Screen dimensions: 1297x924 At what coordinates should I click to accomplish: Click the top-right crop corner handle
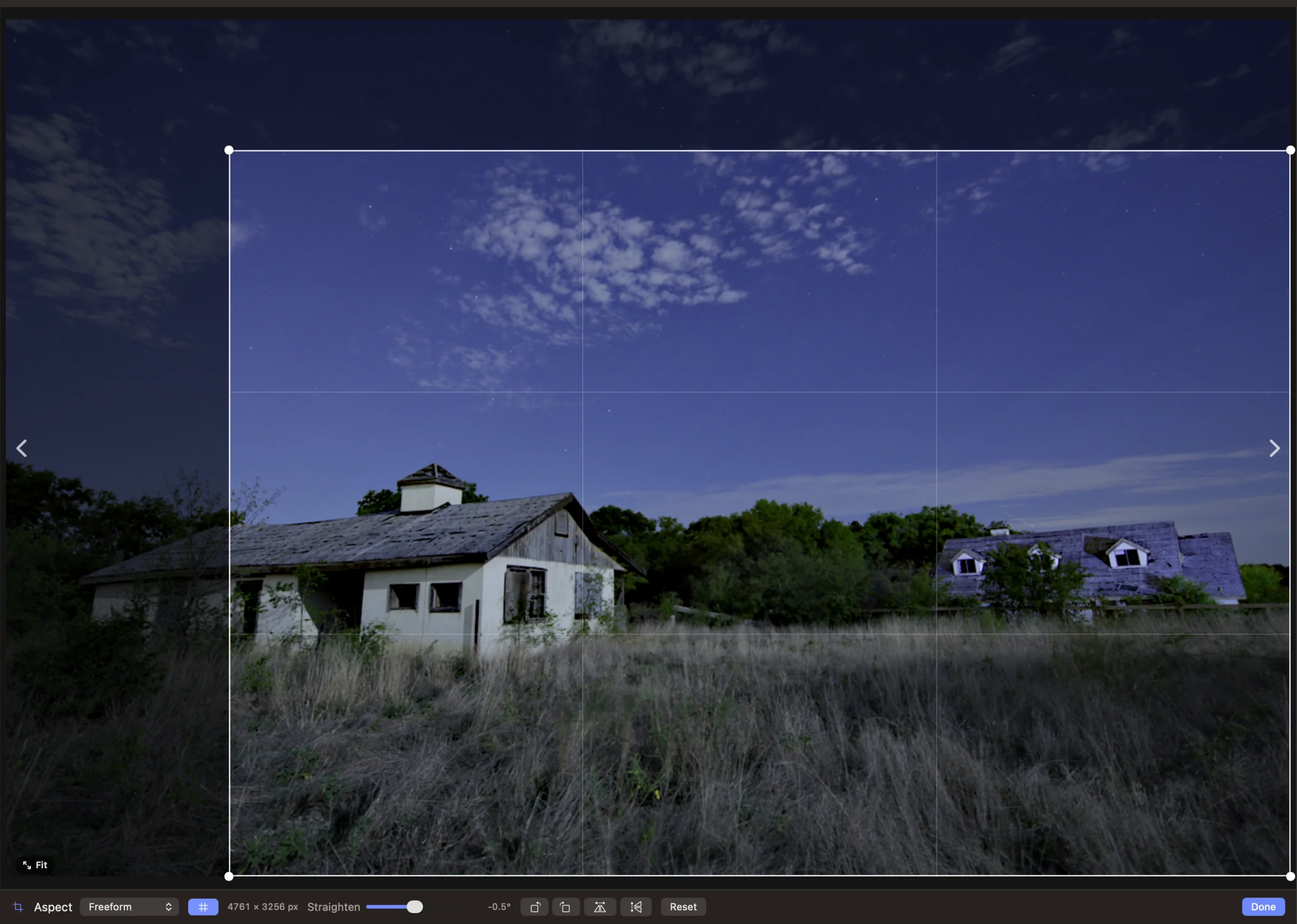pyautogui.click(x=1290, y=150)
